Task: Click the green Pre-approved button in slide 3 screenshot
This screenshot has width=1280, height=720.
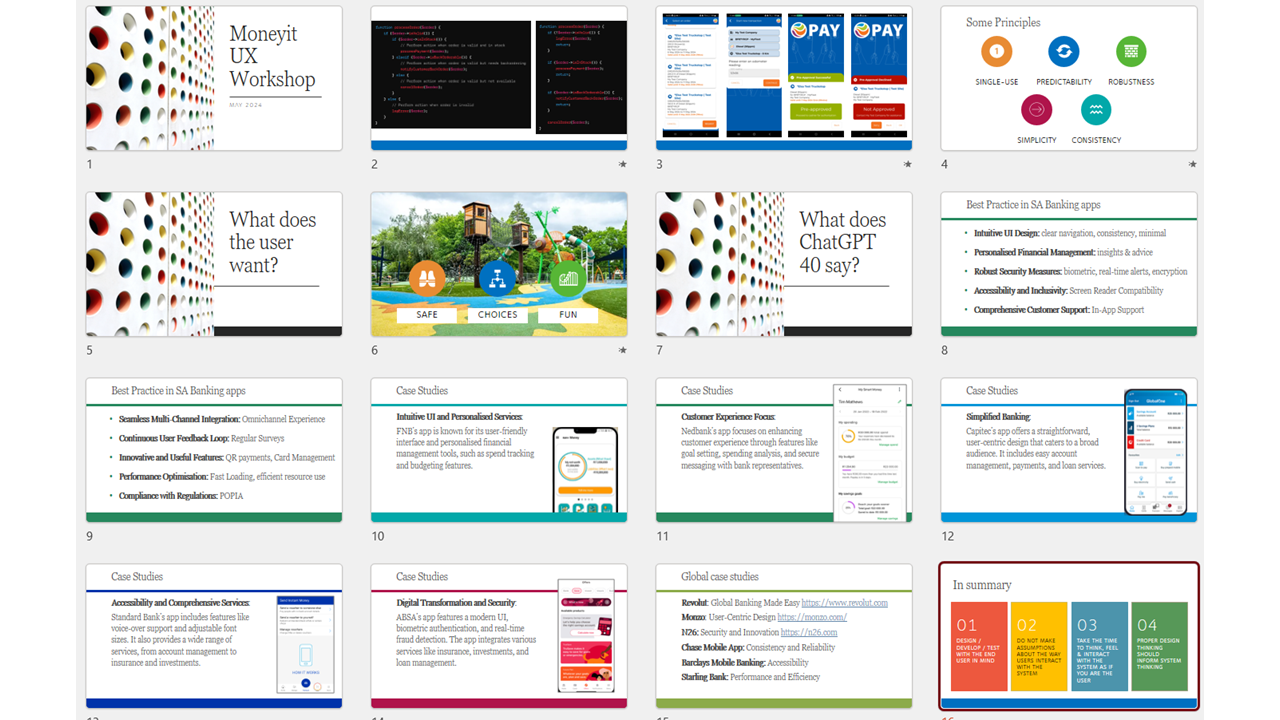Action: tap(816, 112)
